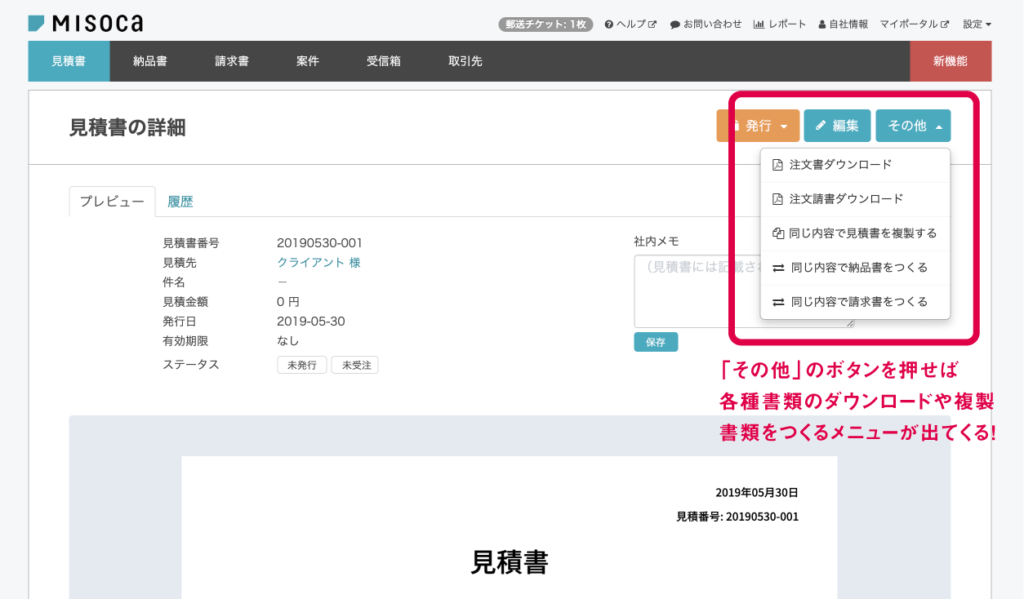Switch to the 履歴 tab

180,202
